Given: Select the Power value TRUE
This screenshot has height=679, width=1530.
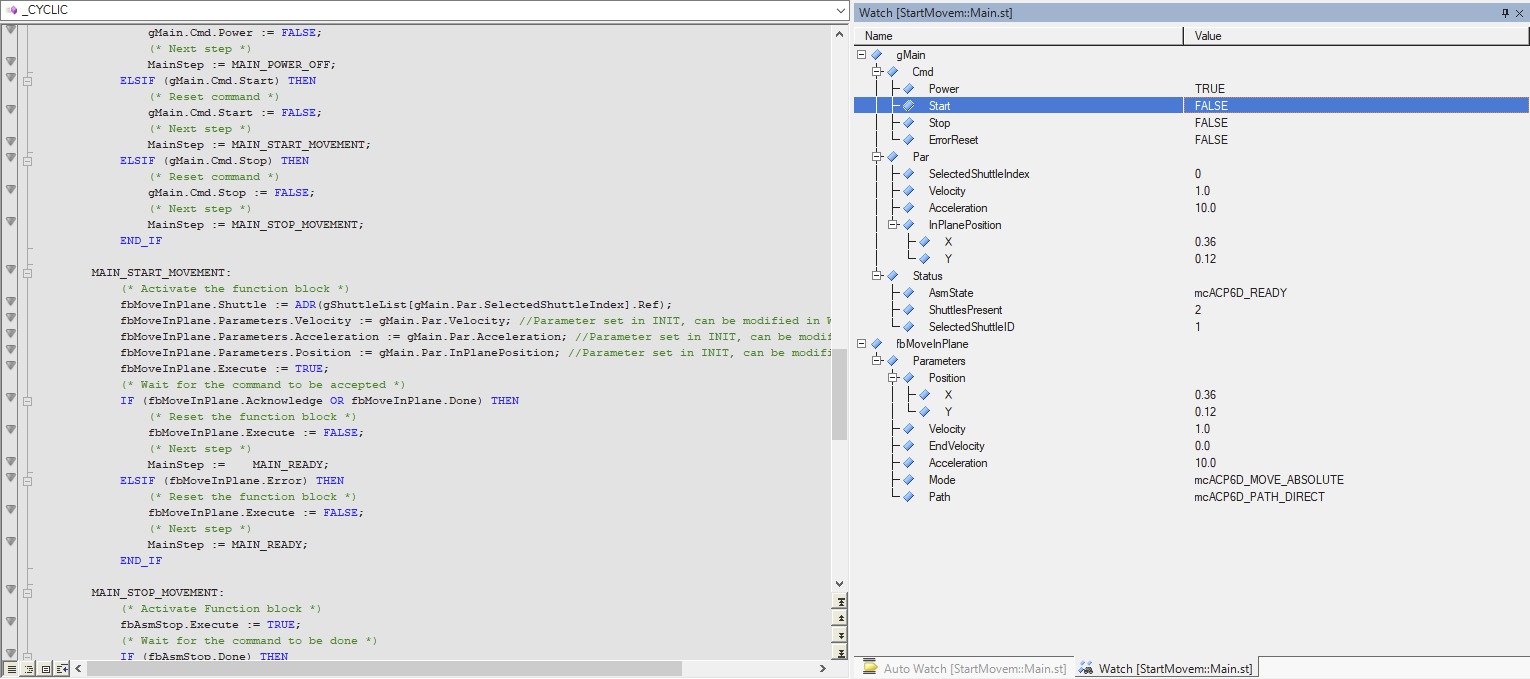Looking at the screenshot, I should click(x=1209, y=89).
